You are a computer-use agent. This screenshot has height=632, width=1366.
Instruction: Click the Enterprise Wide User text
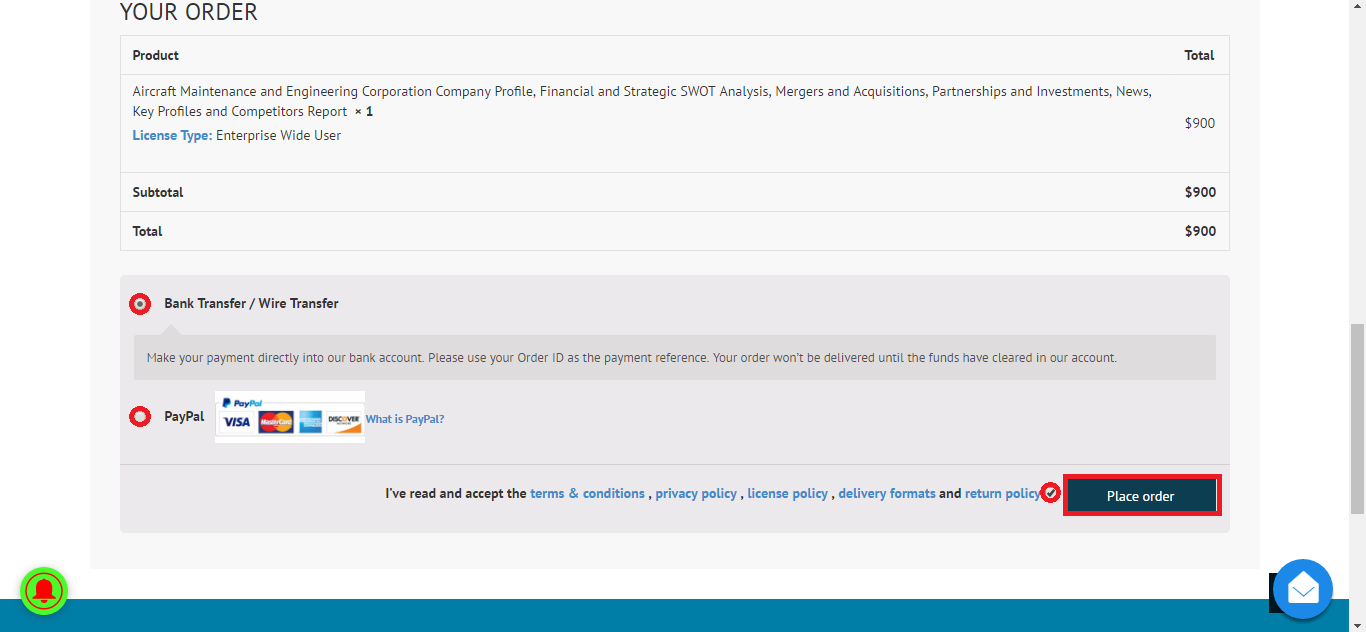(x=279, y=136)
